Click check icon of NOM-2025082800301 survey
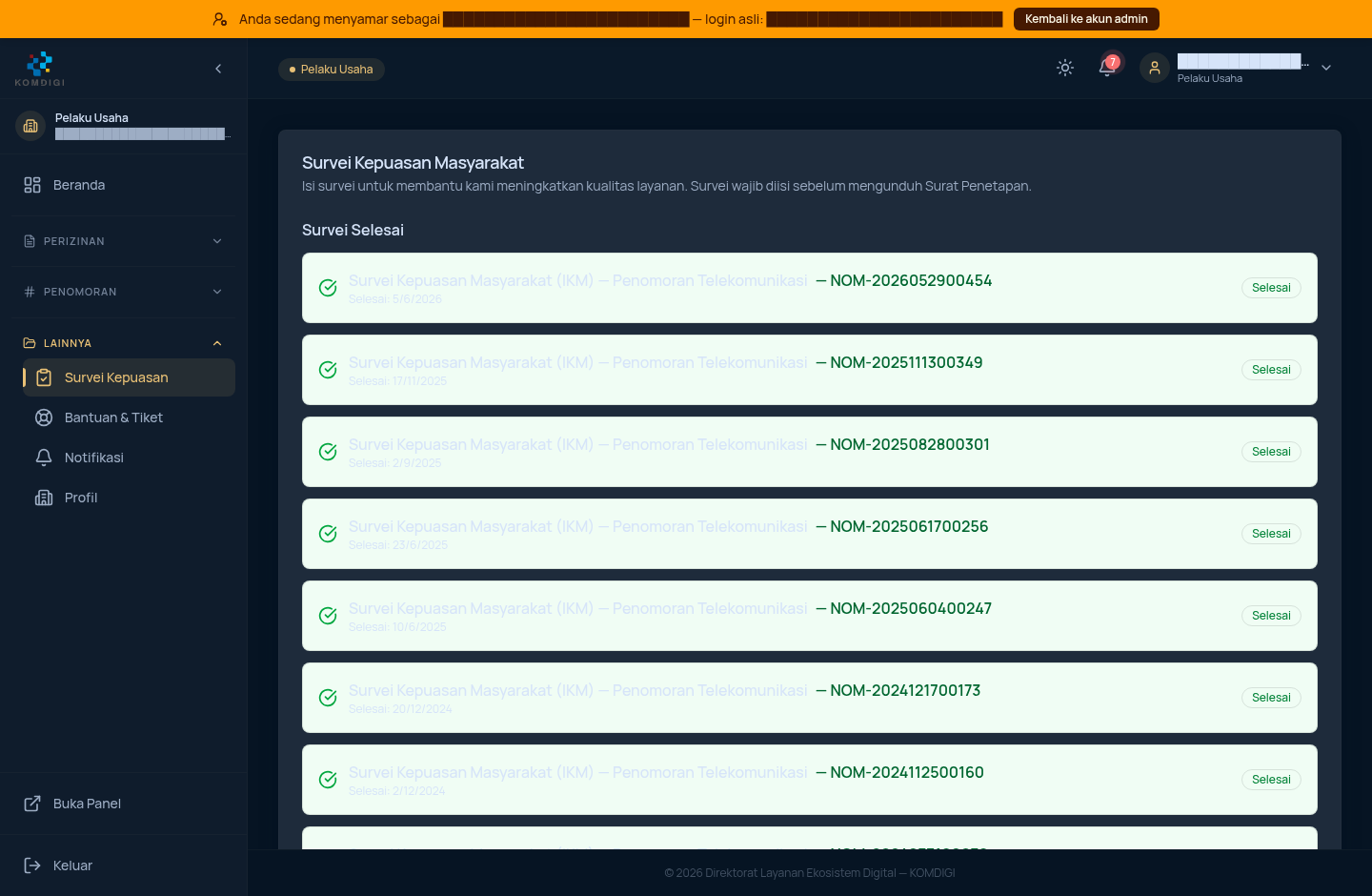This screenshot has width=1372, height=896. [328, 452]
